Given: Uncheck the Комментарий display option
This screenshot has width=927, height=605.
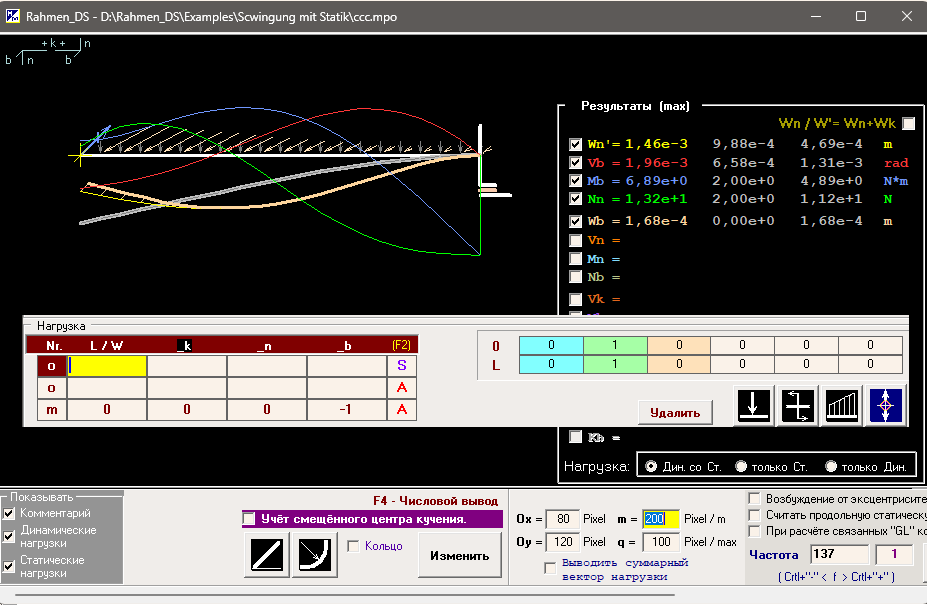Looking at the screenshot, I should pyautogui.click(x=9, y=513).
